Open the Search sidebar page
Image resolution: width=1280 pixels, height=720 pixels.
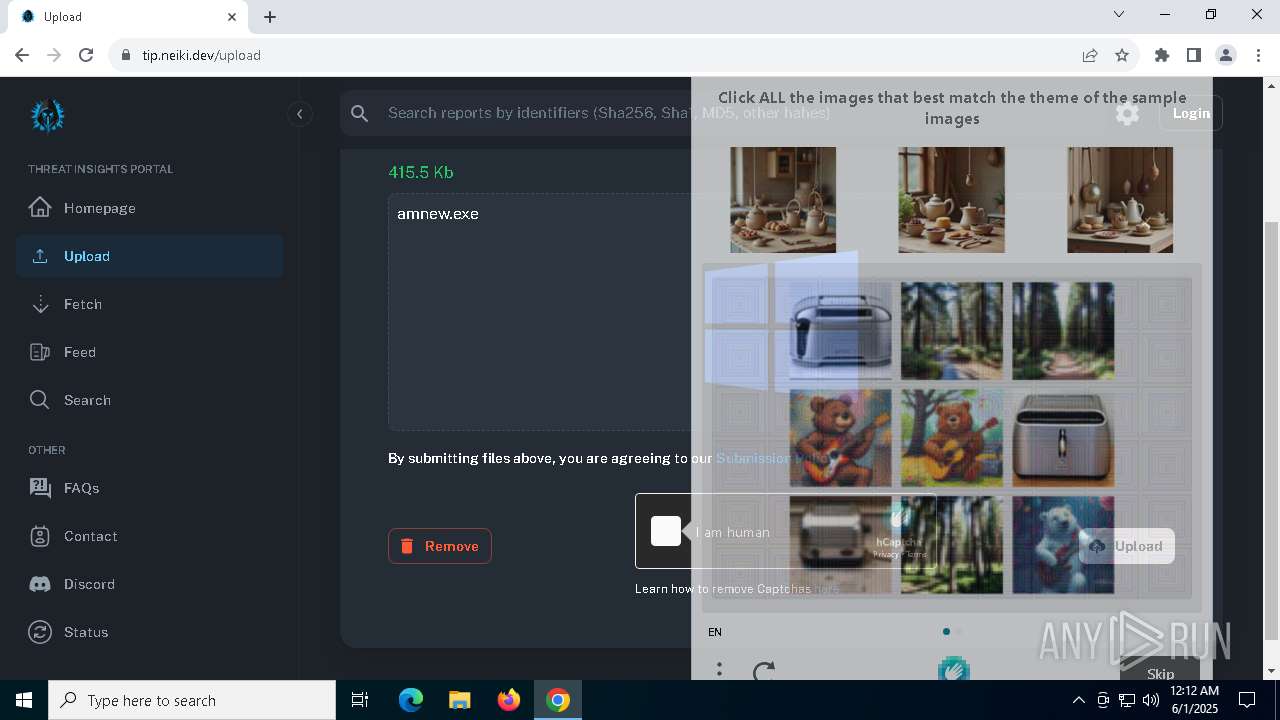click(x=149, y=400)
